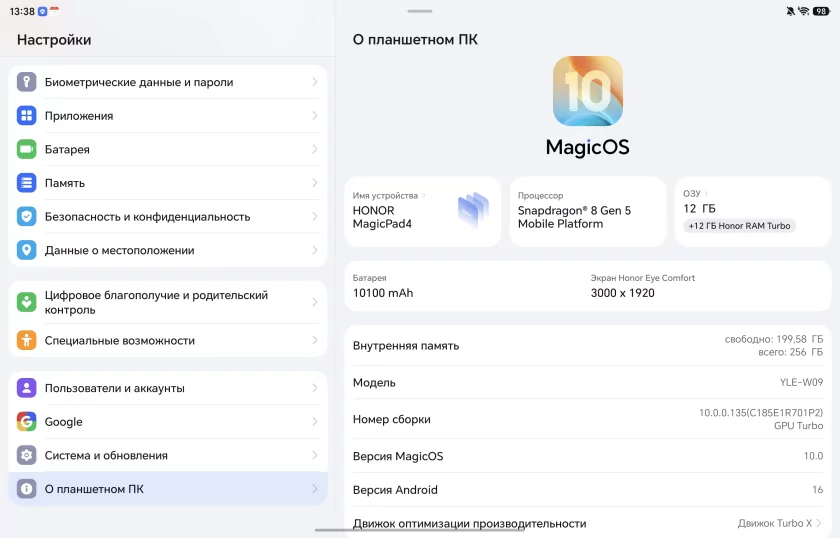840x538 pixels.
Task: Tap the Номер сборки row
Action: point(588,419)
